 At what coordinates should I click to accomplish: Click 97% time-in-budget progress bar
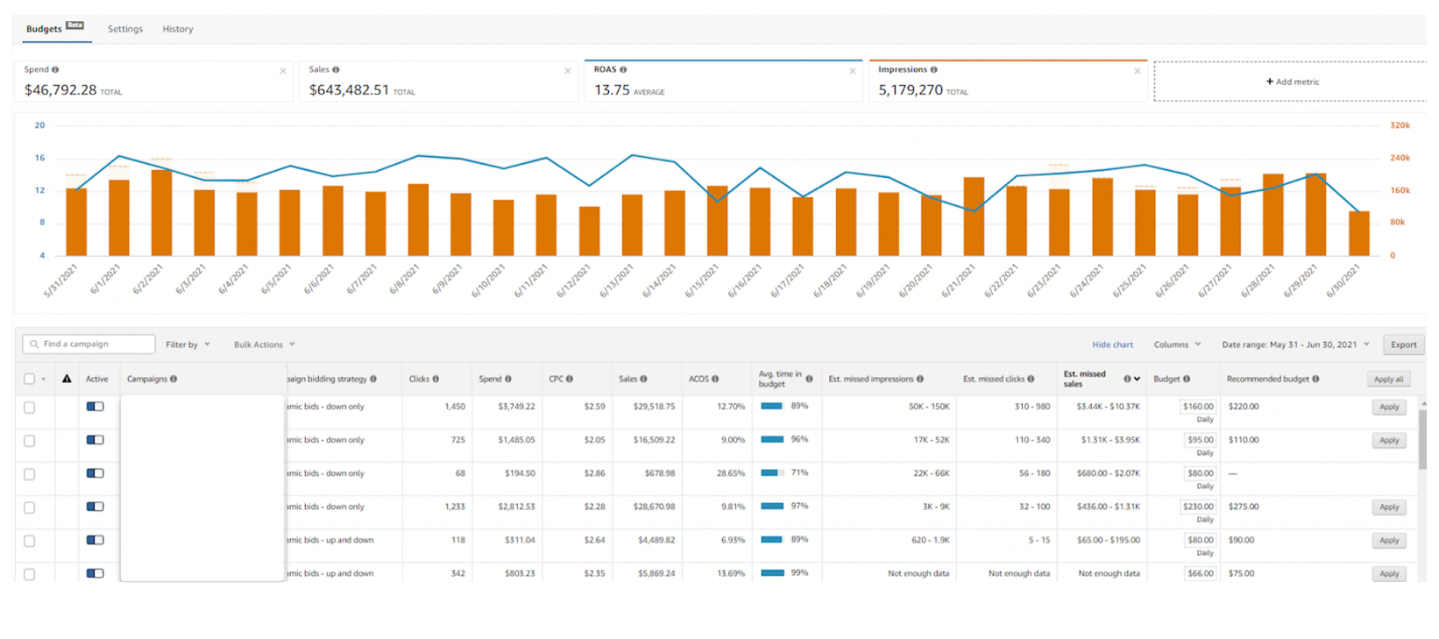tap(773, 506)
